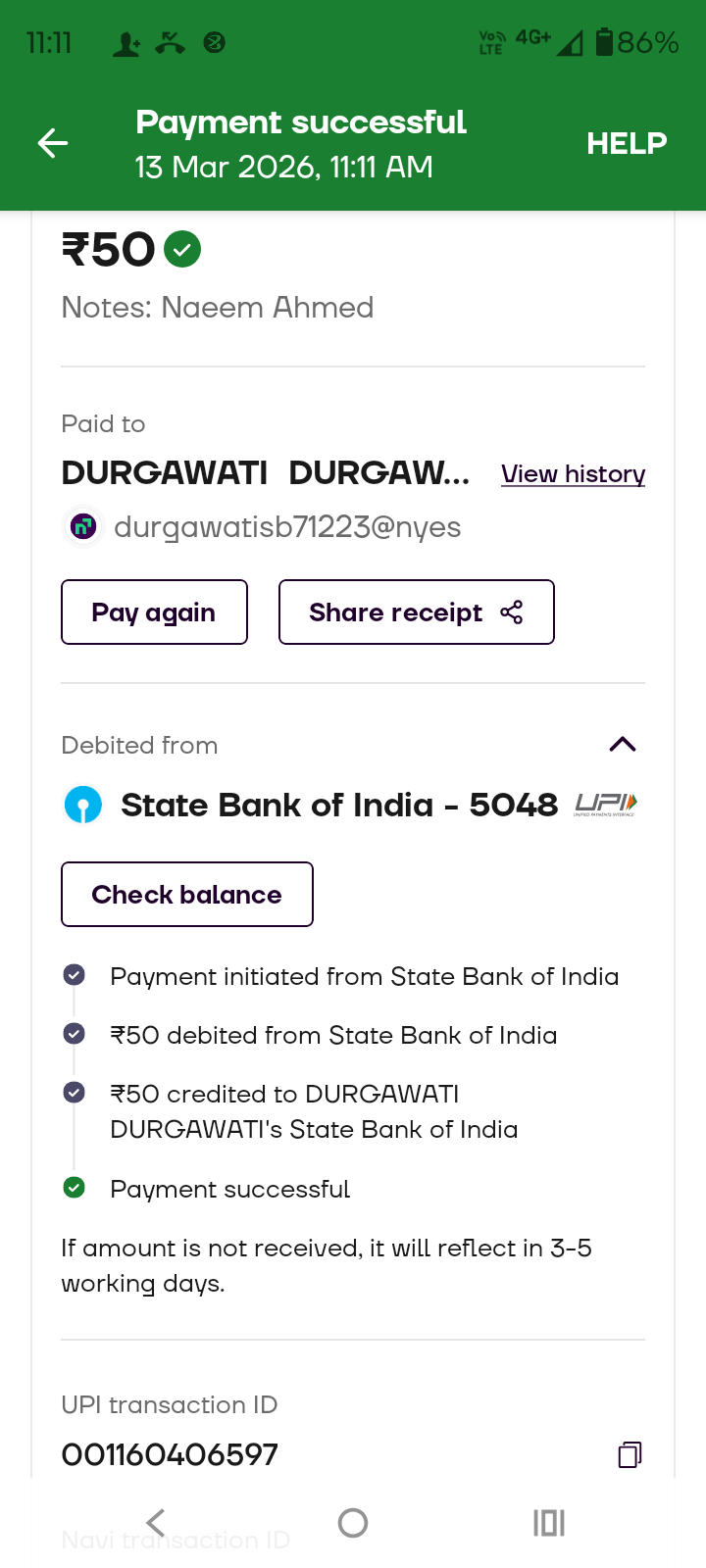
Task: Collapse the Debited from section
Action: tap(623, 745)
